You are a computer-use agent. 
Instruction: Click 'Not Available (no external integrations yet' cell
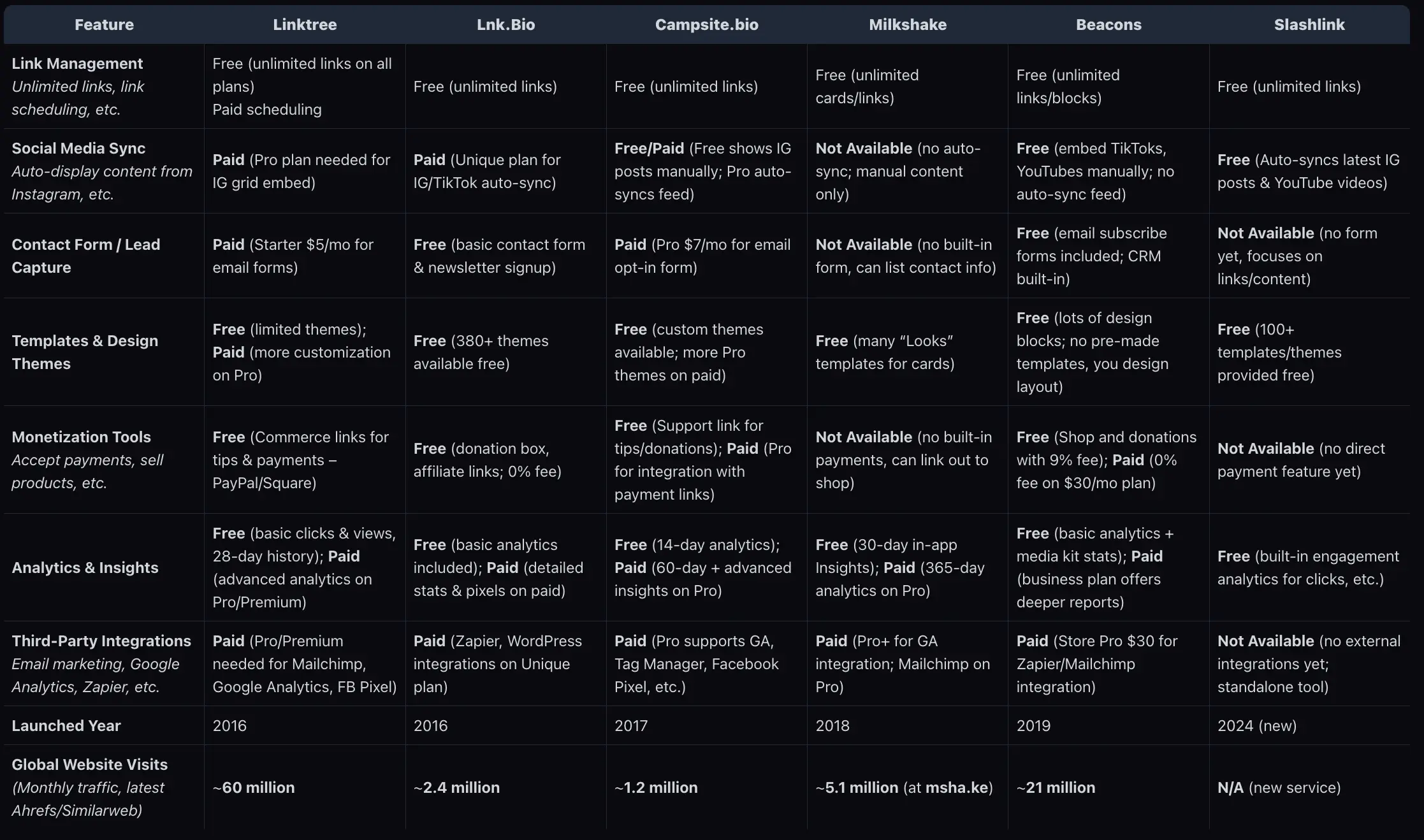pos(1309,664)
